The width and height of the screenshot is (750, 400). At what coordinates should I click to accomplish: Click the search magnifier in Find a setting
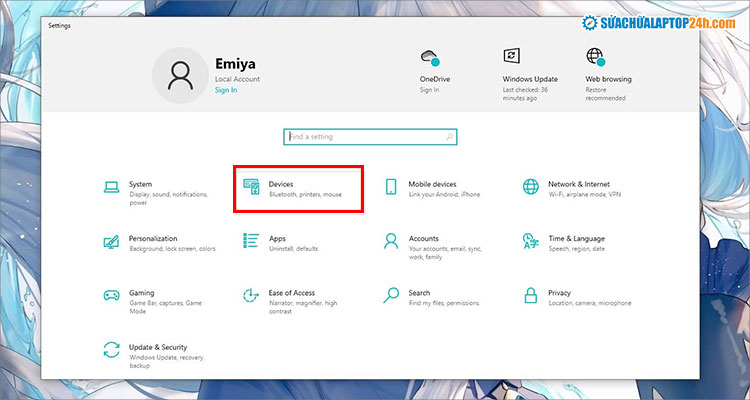[449, 136]
